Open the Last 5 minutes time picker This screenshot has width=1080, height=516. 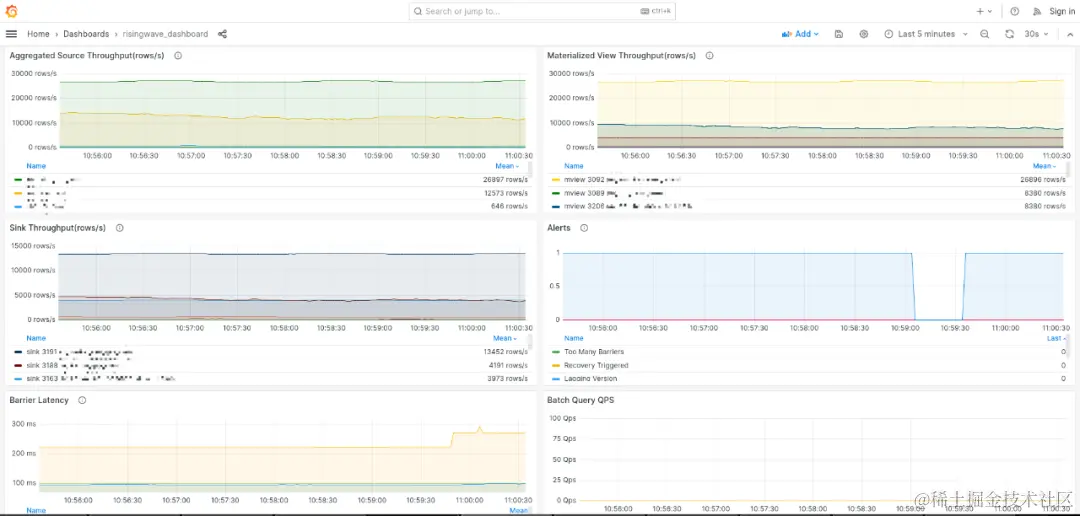click(926, 34)
